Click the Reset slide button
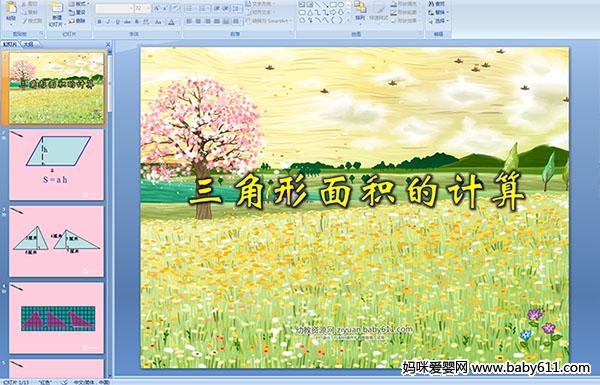600x385 pixels. pyautogui.click(x=77, y=12)
